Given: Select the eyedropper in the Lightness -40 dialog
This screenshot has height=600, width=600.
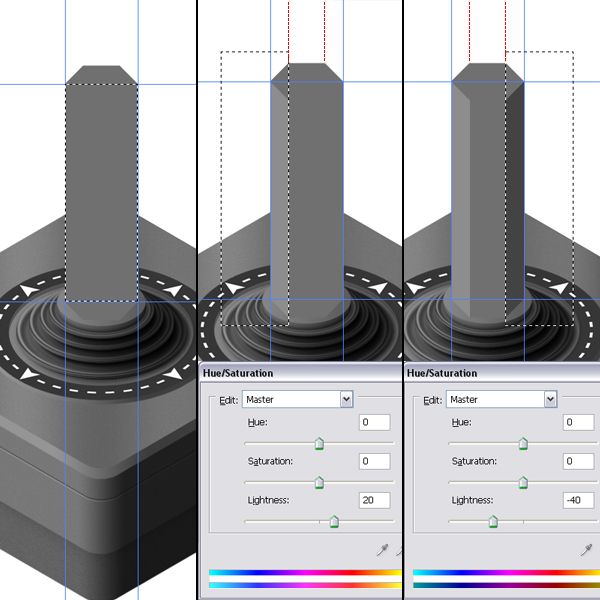Looking at the screenshot, I should [586, 549].
